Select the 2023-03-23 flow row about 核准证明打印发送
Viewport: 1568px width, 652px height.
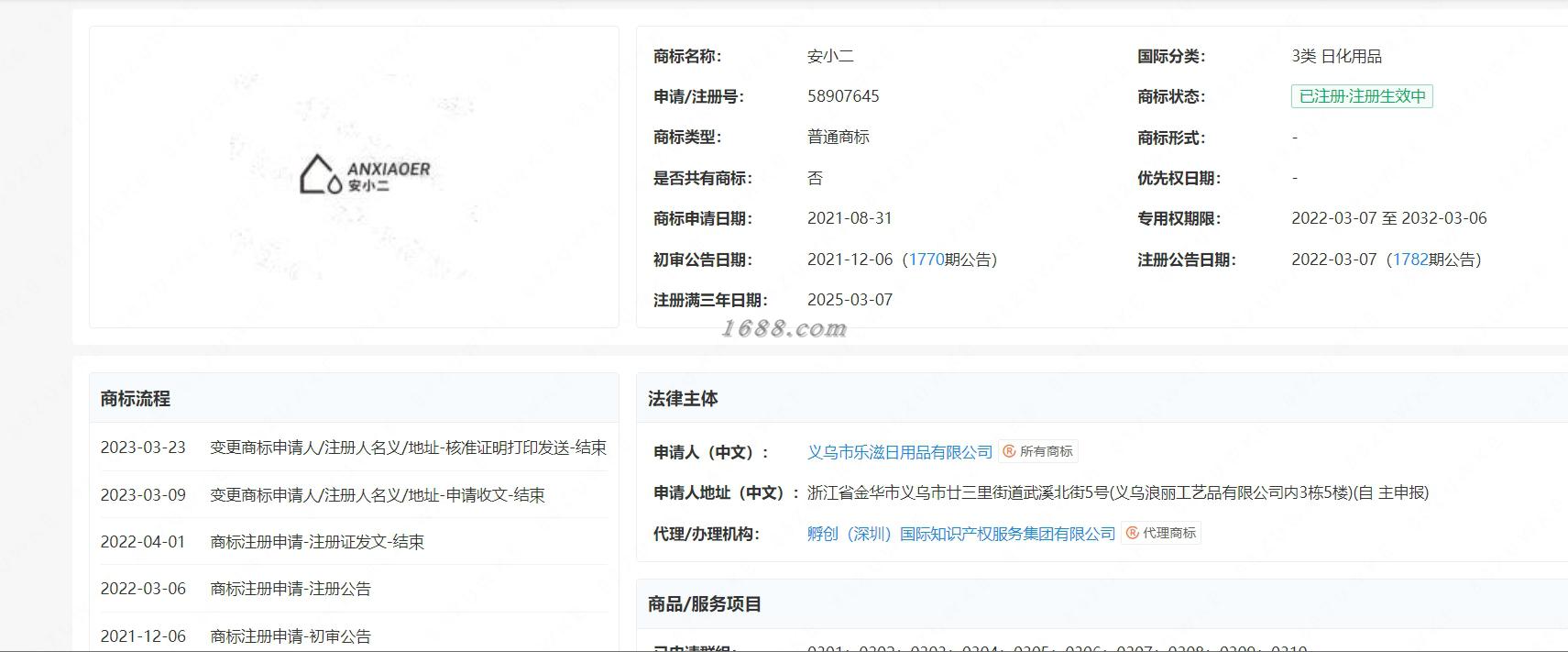[x=354, y=448]
